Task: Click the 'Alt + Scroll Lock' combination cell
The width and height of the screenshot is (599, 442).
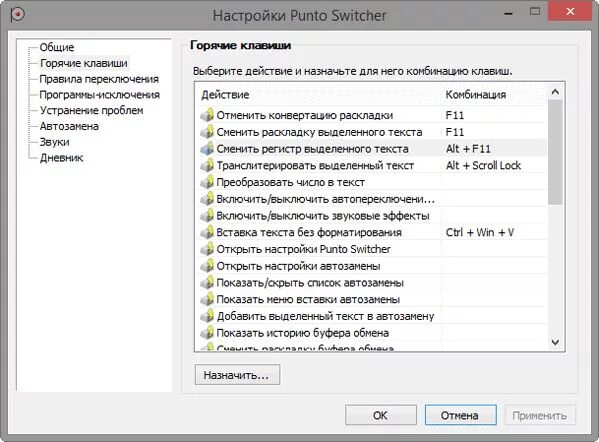Action: click(x=483, y=165)
